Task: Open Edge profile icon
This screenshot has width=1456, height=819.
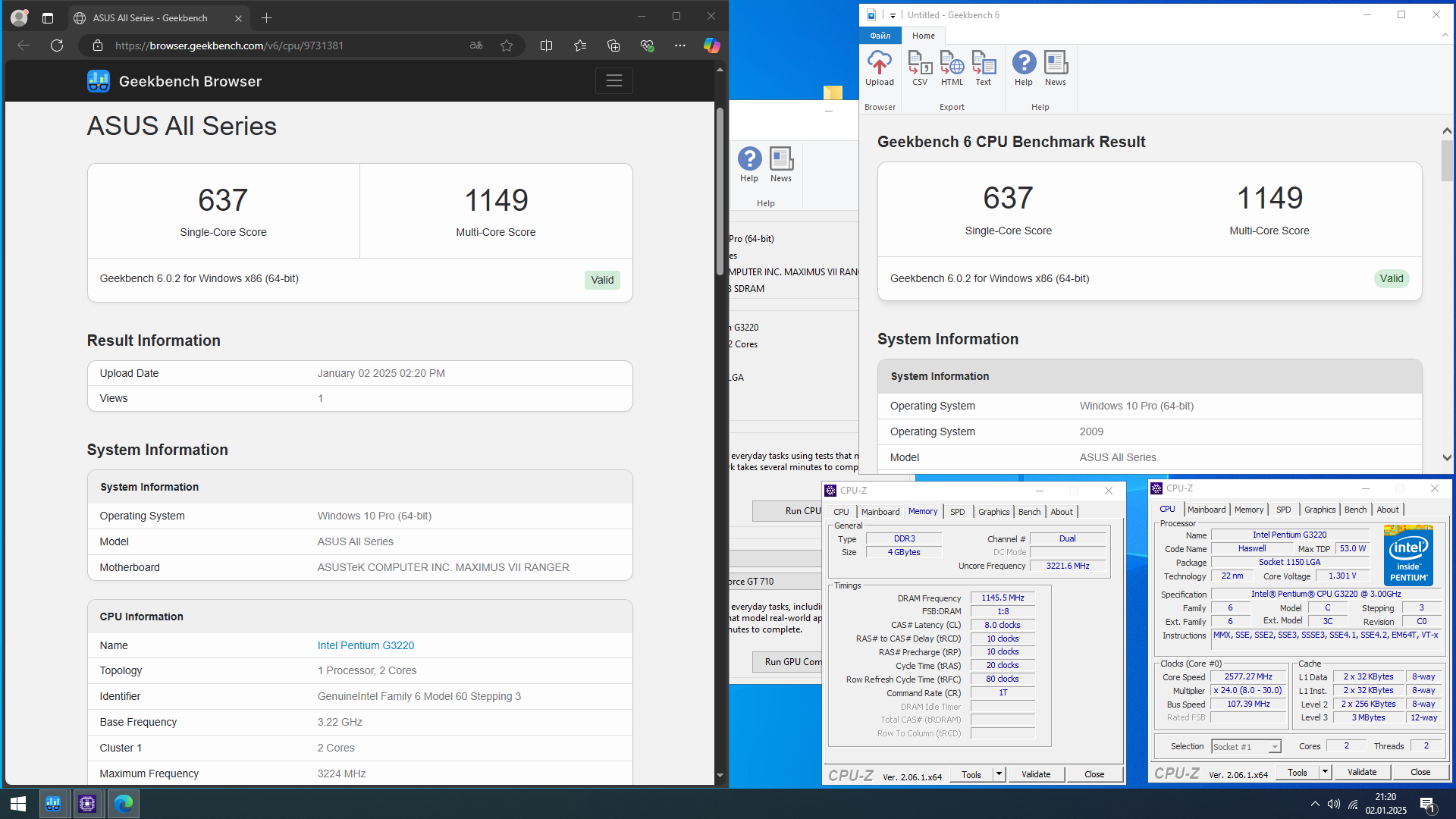Action: (x=19, y=17)
